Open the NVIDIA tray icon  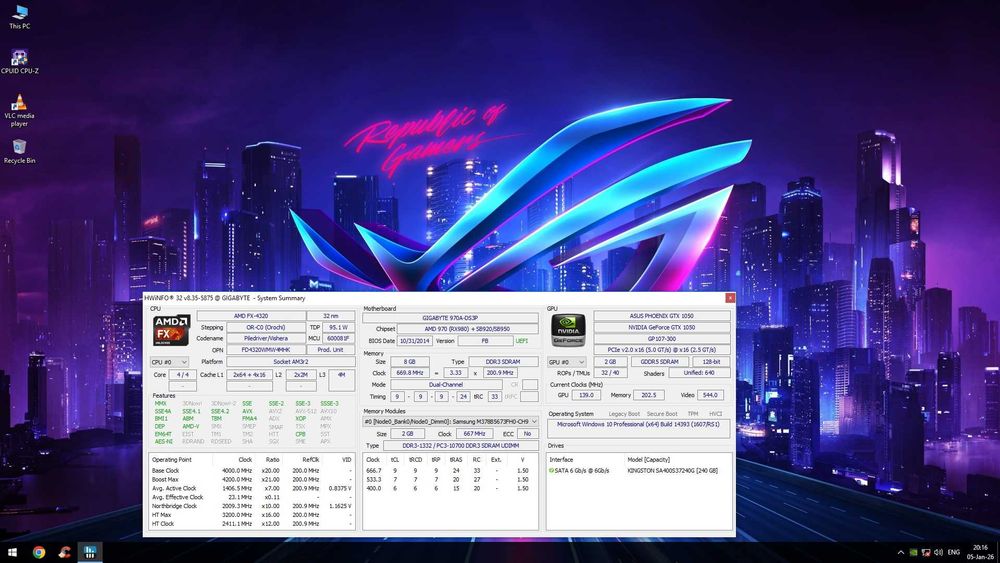point(913,552)
